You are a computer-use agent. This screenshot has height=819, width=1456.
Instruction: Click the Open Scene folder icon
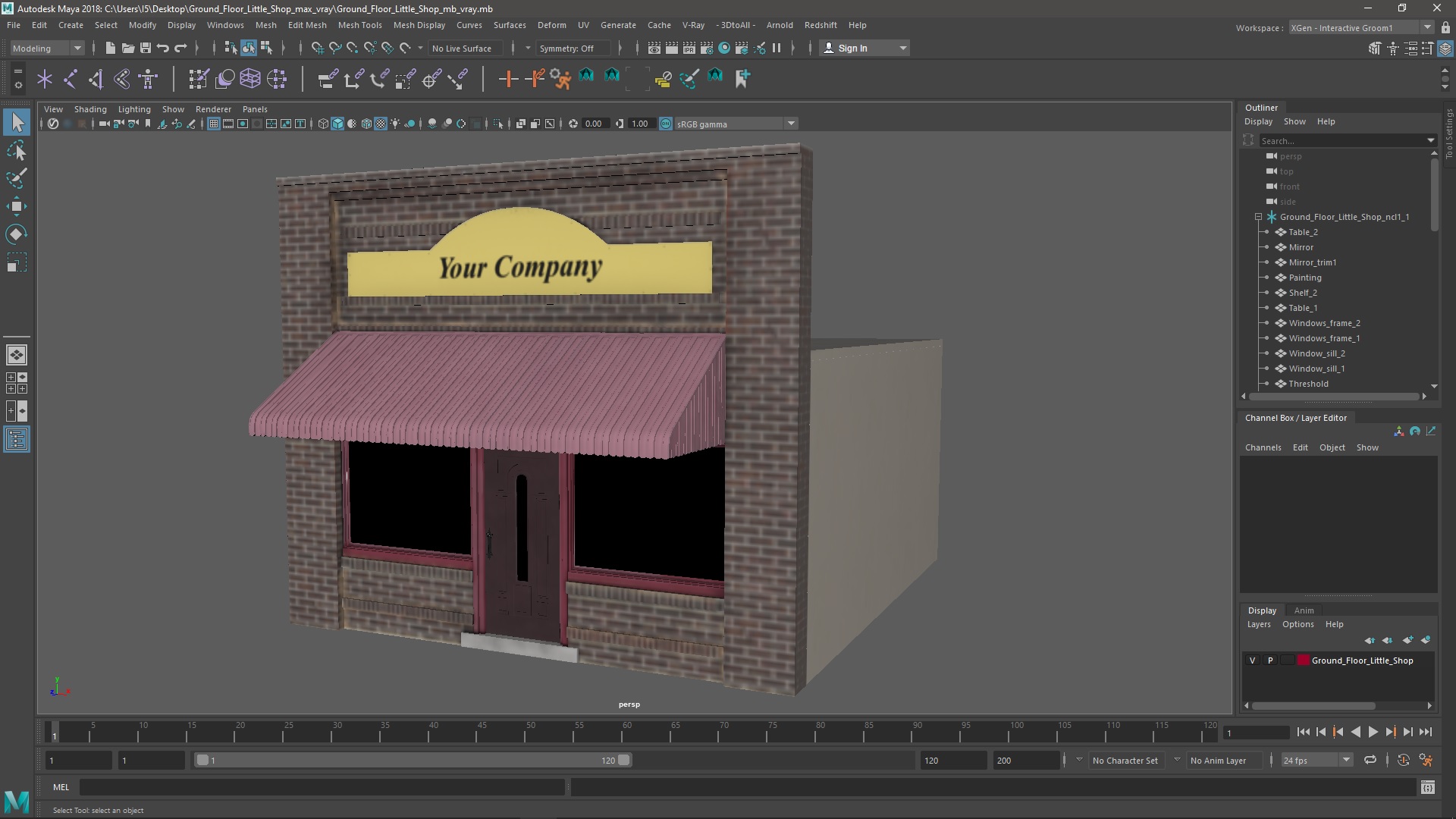[x=128, y=48]
